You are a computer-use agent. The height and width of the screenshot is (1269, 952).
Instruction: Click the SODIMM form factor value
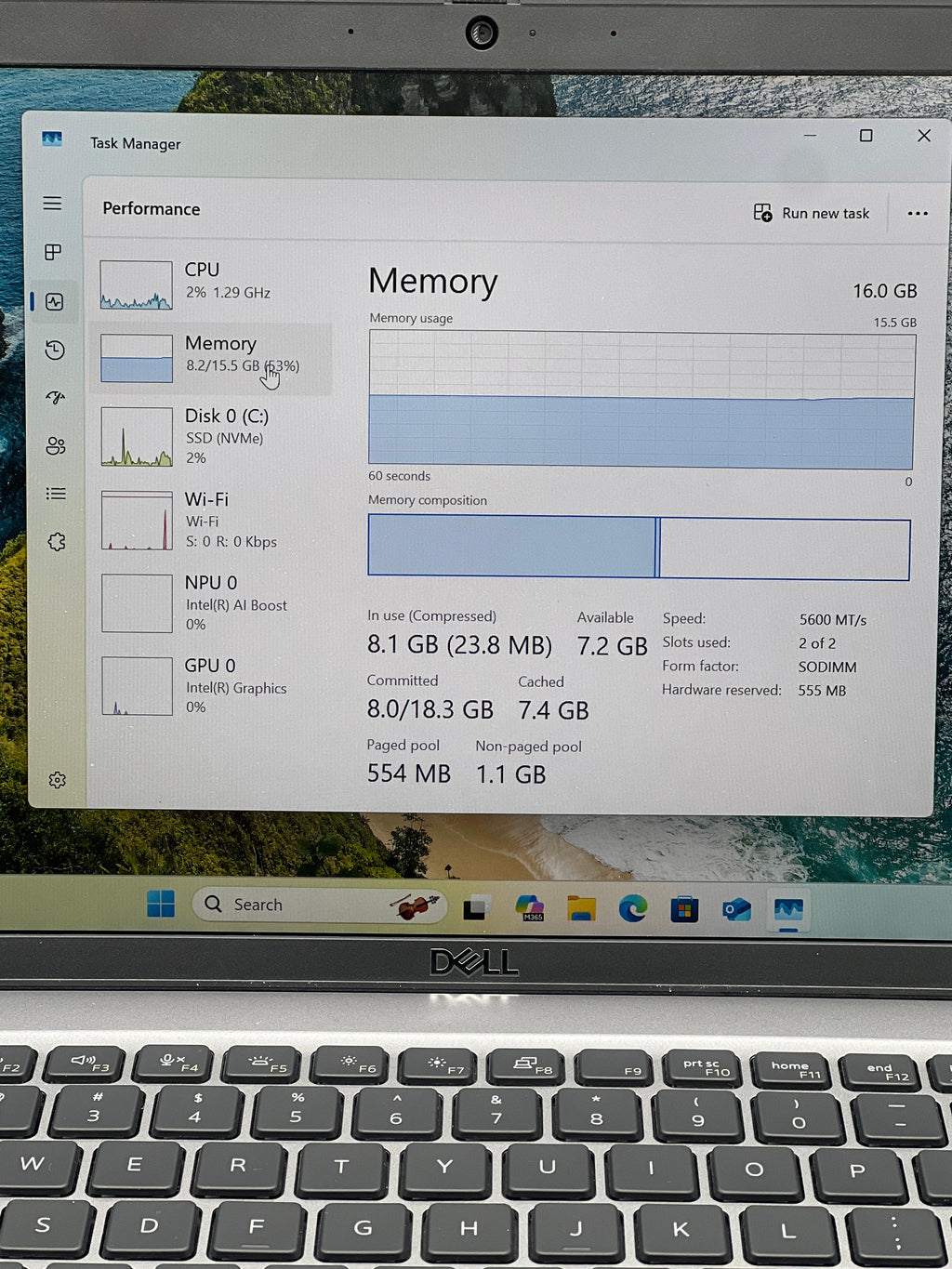click(827, 668)
